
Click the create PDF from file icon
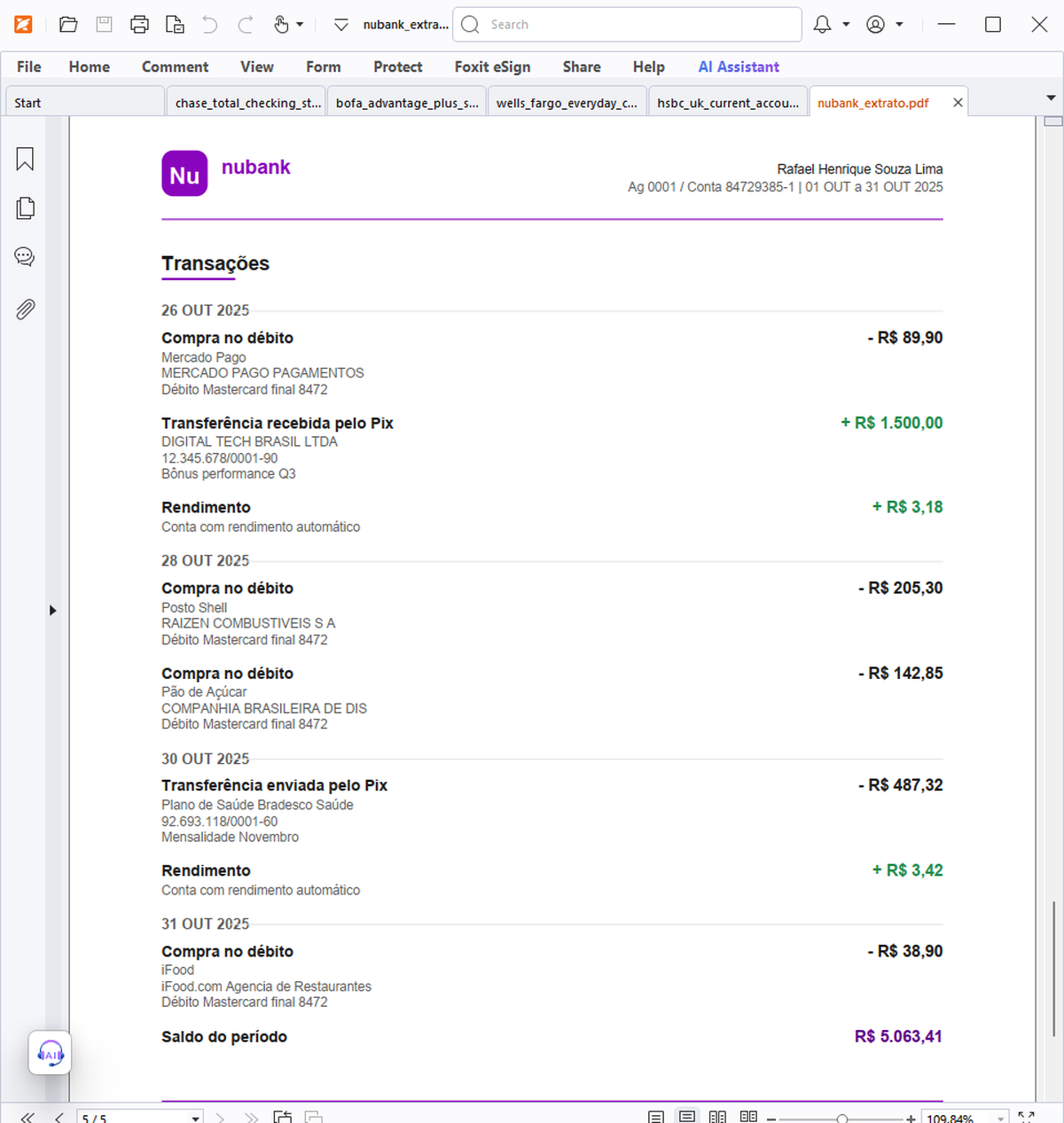click(175, 25)
